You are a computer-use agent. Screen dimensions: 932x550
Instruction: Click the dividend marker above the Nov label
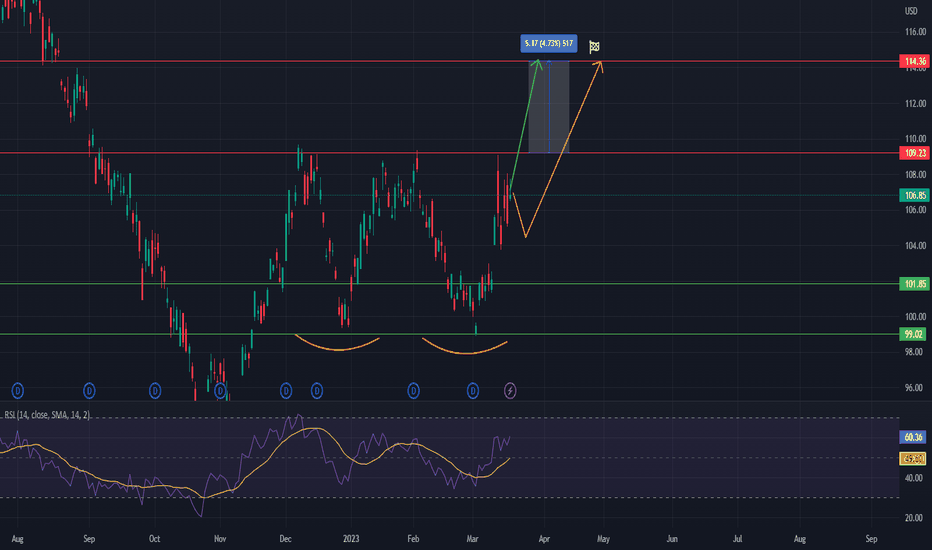pos(221,391)
